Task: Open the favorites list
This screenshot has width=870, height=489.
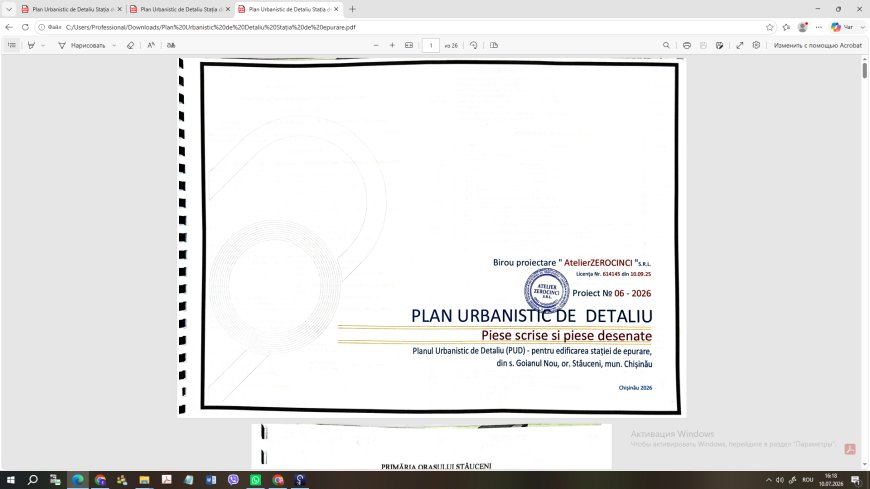Action: click(786, 27)
